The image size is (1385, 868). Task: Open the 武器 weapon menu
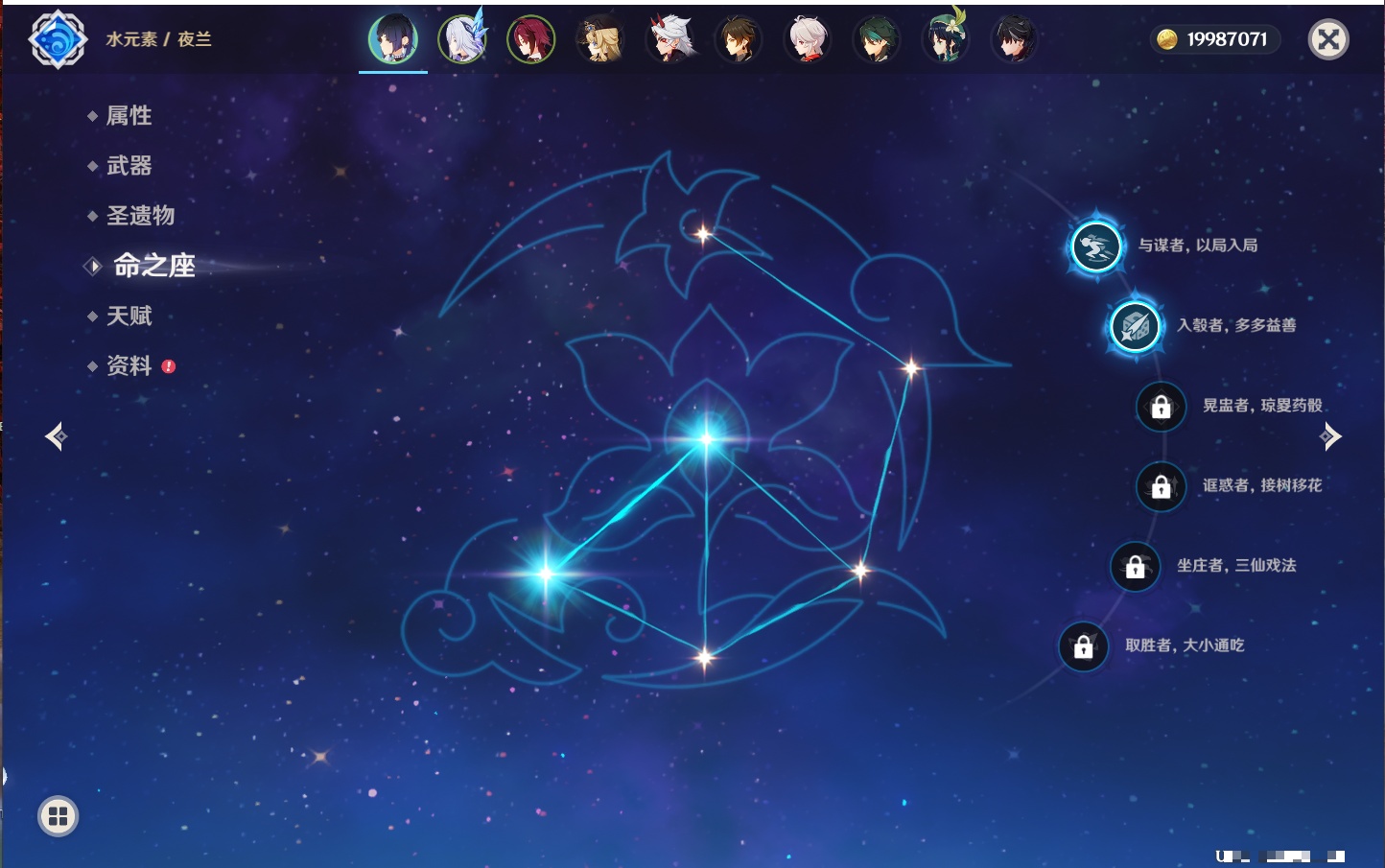129,166
